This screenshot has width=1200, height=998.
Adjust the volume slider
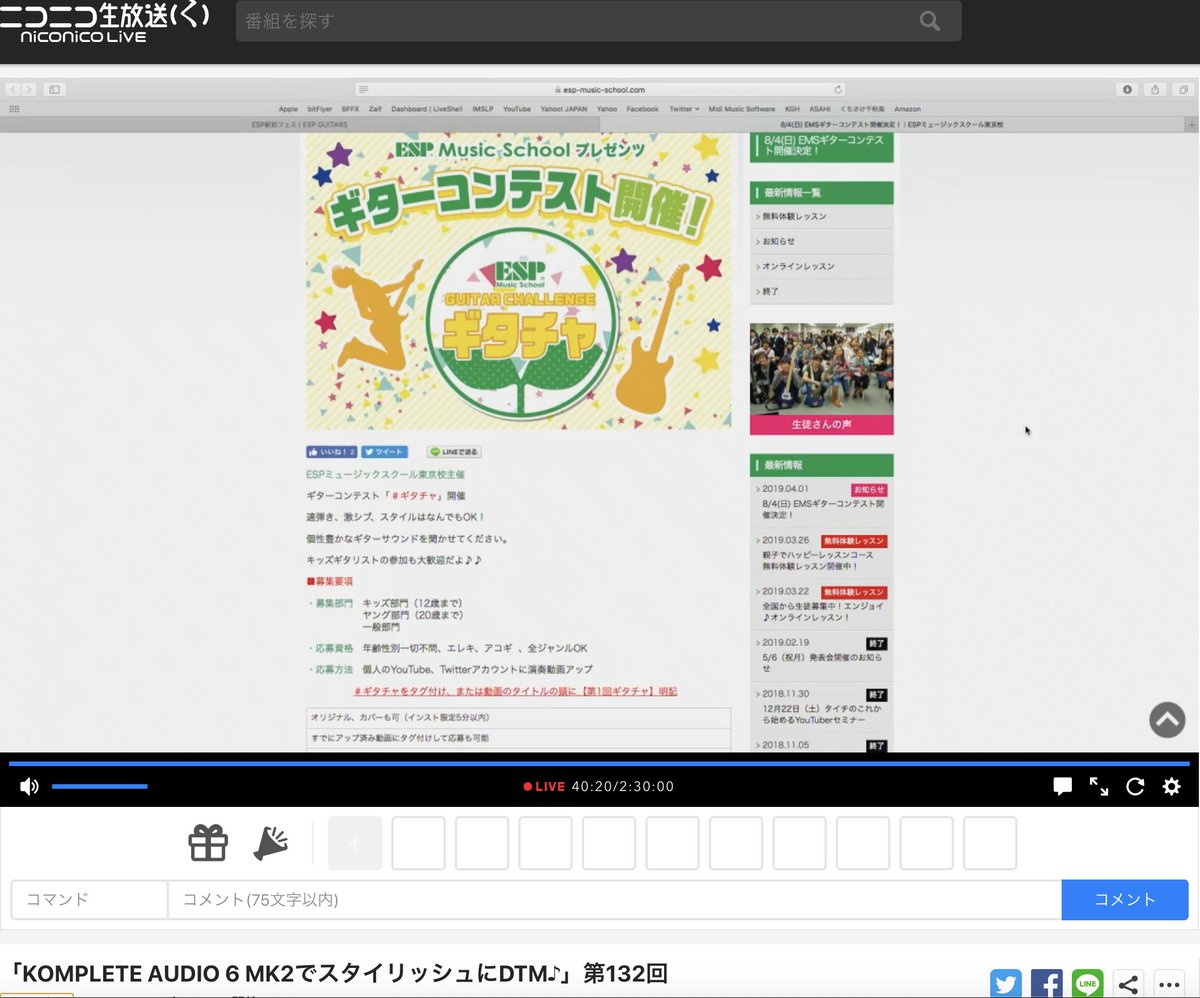click(x=99, y=787)
